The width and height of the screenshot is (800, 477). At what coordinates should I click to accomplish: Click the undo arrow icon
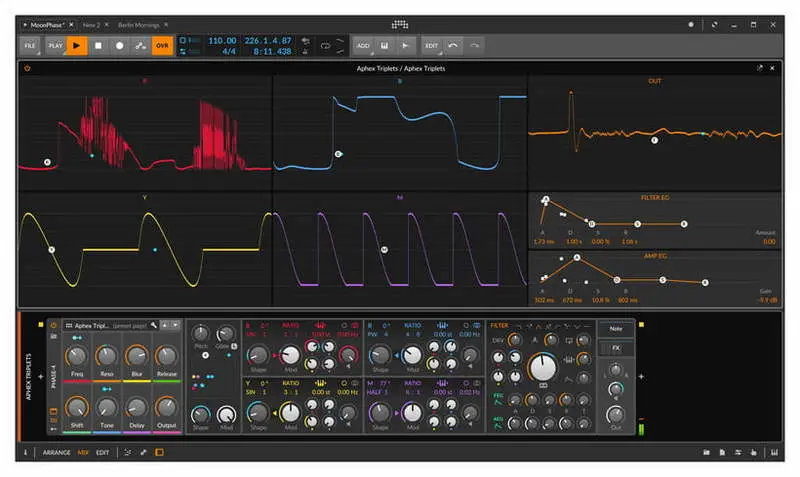(452, 45)
